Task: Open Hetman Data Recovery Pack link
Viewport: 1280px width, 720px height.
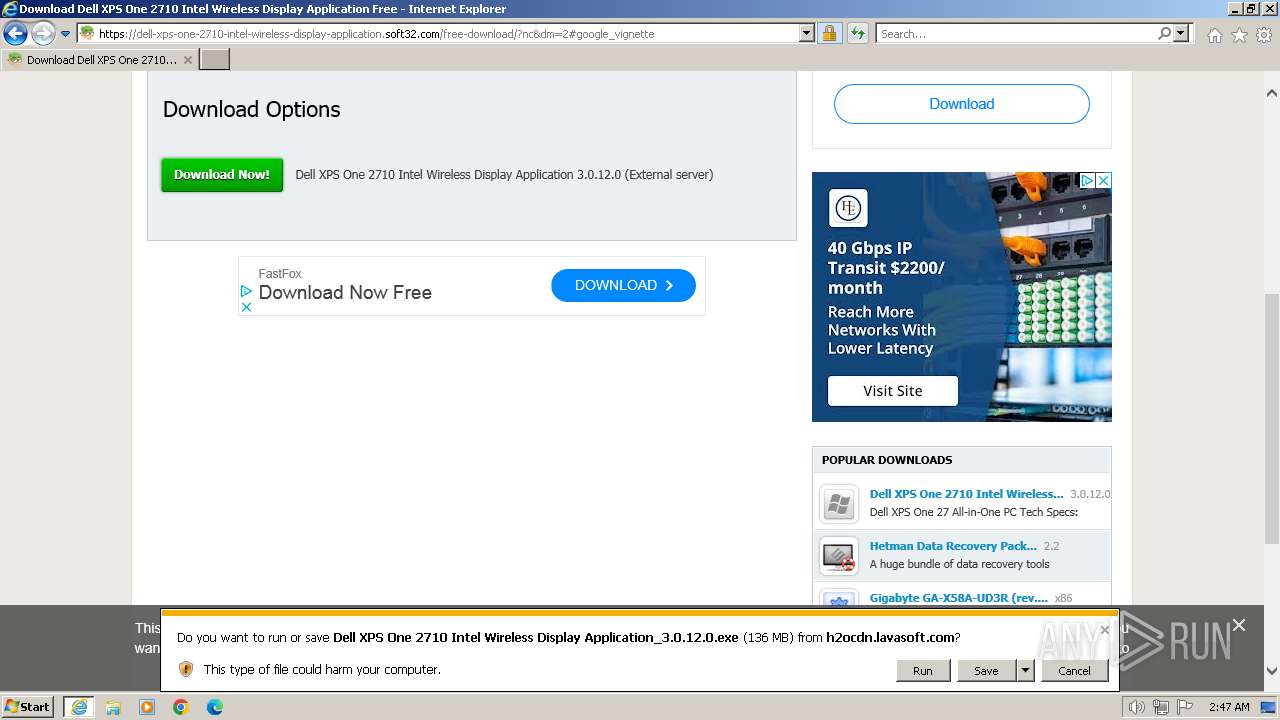Action: pos(953,546)
